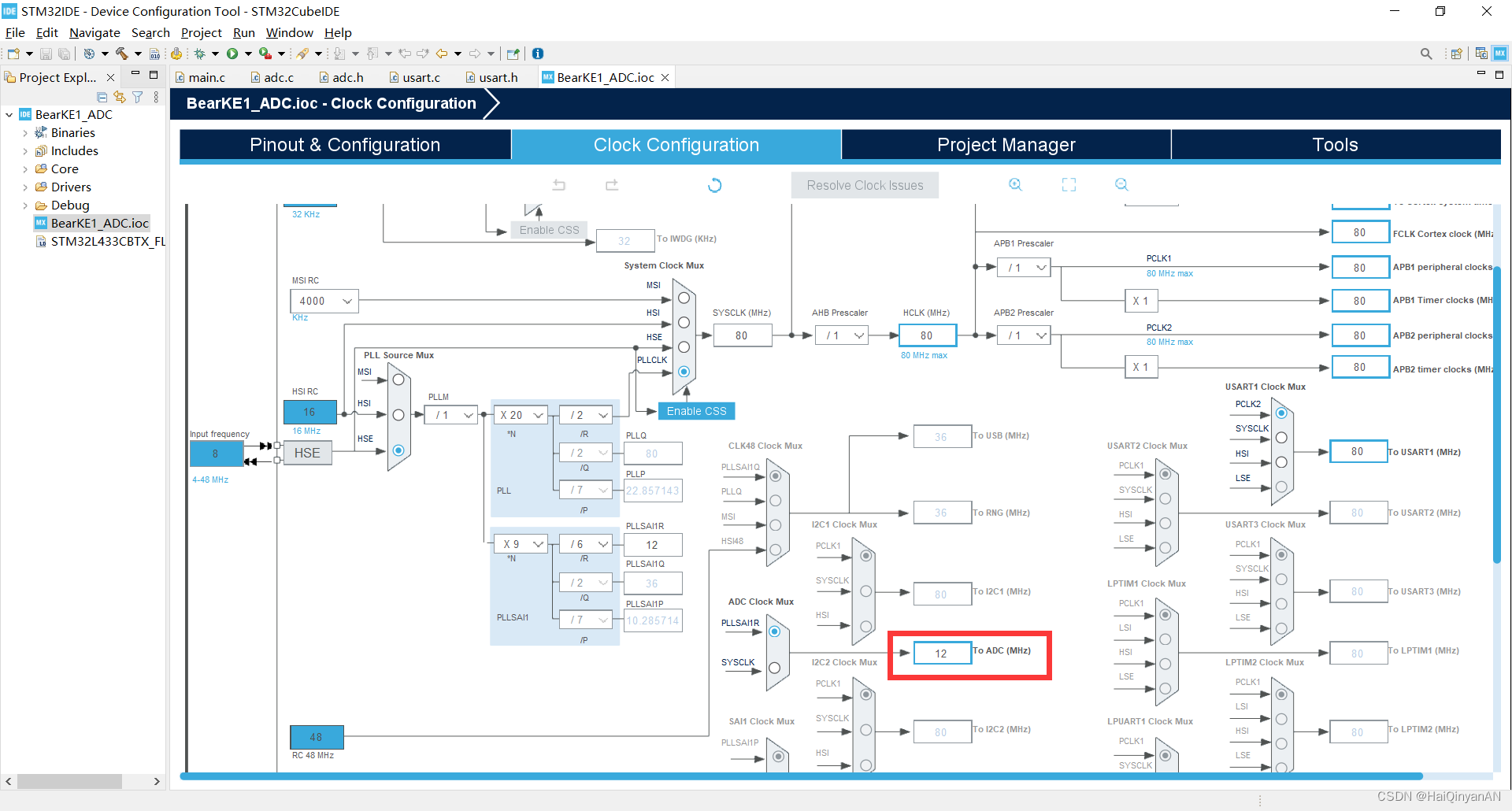Viewport: 1512px width, 811px height.
Task: Click the blue Enable CSS button
Action: 696,411
